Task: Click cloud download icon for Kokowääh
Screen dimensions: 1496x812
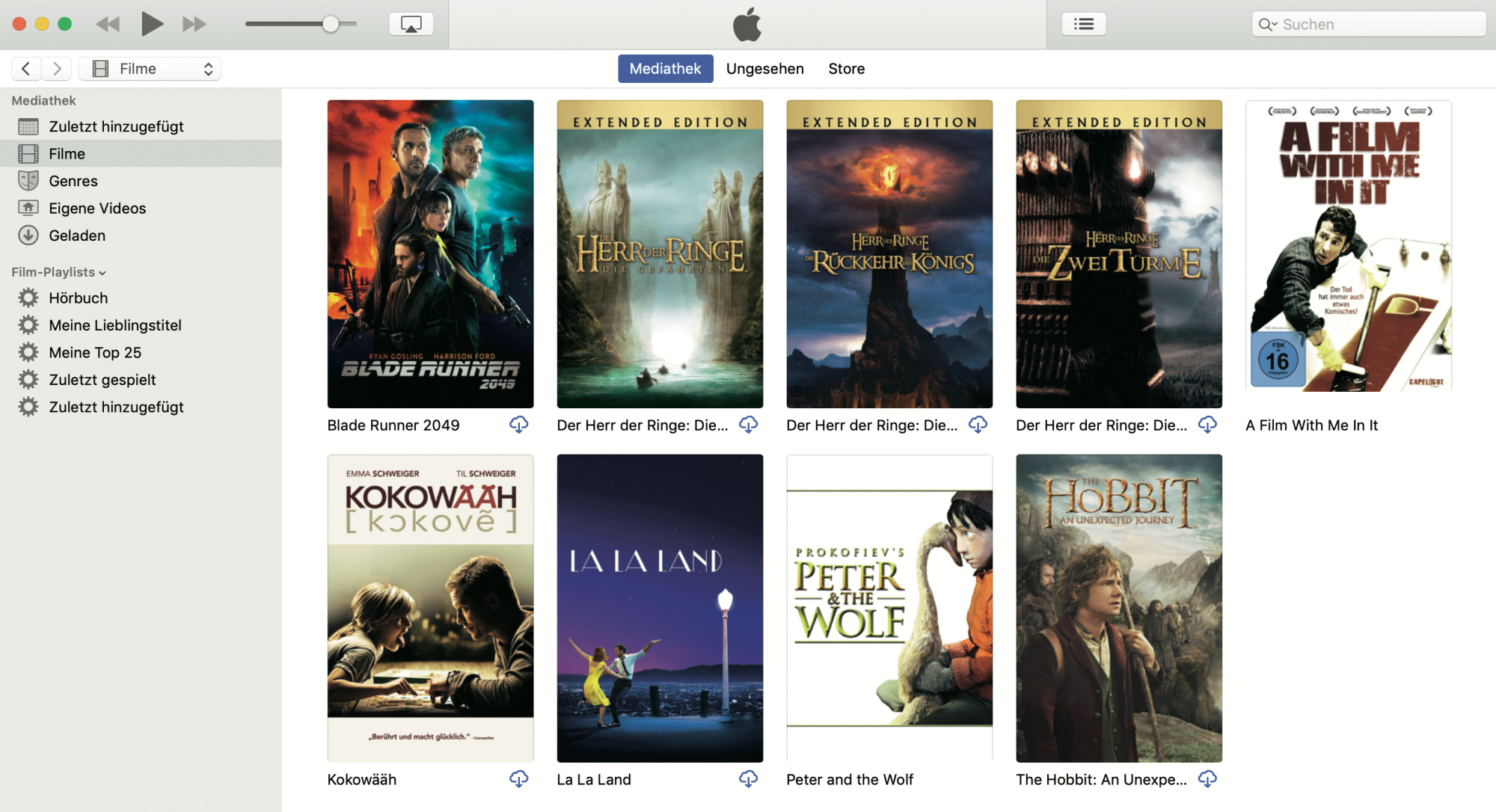Action: point(518,779)
